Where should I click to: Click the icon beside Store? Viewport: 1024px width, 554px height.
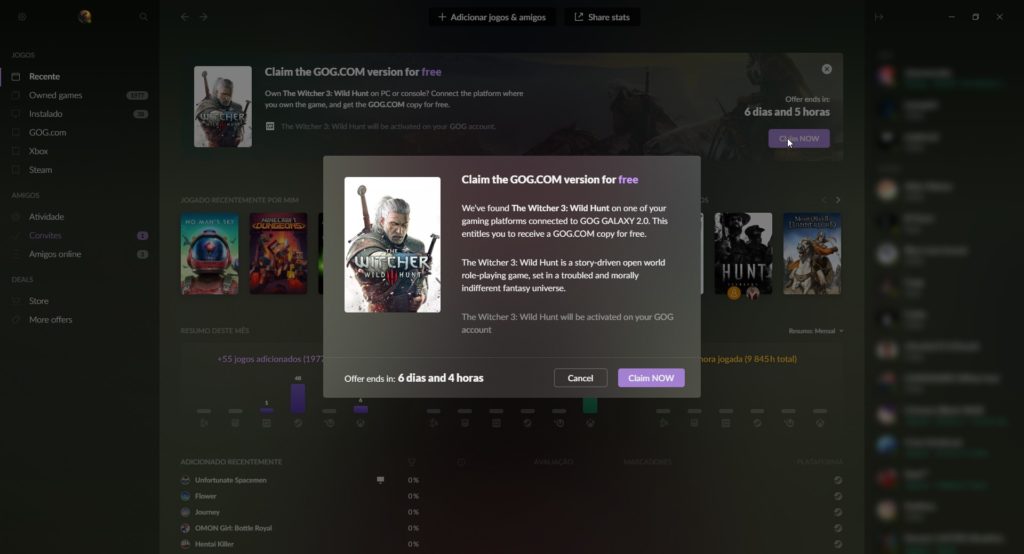pyautogui.click(x=16, y=301)
